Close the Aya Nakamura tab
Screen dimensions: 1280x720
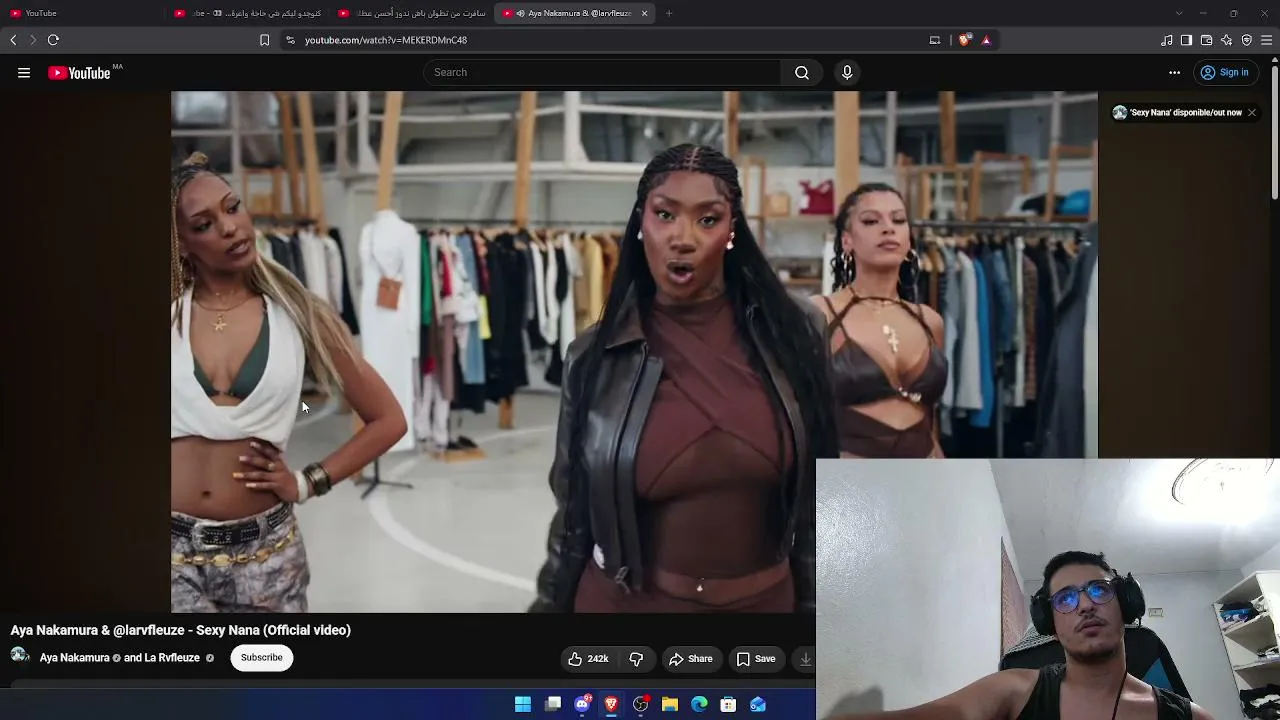644,13
